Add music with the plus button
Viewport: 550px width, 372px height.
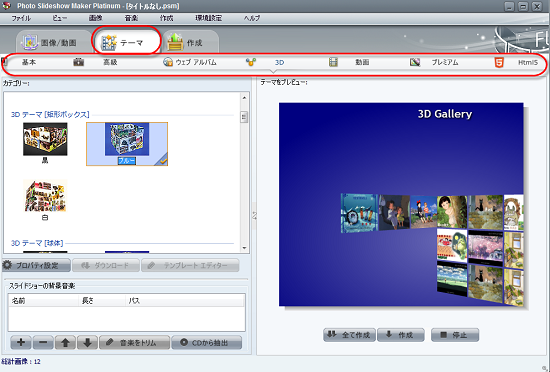tap(21, 343)
